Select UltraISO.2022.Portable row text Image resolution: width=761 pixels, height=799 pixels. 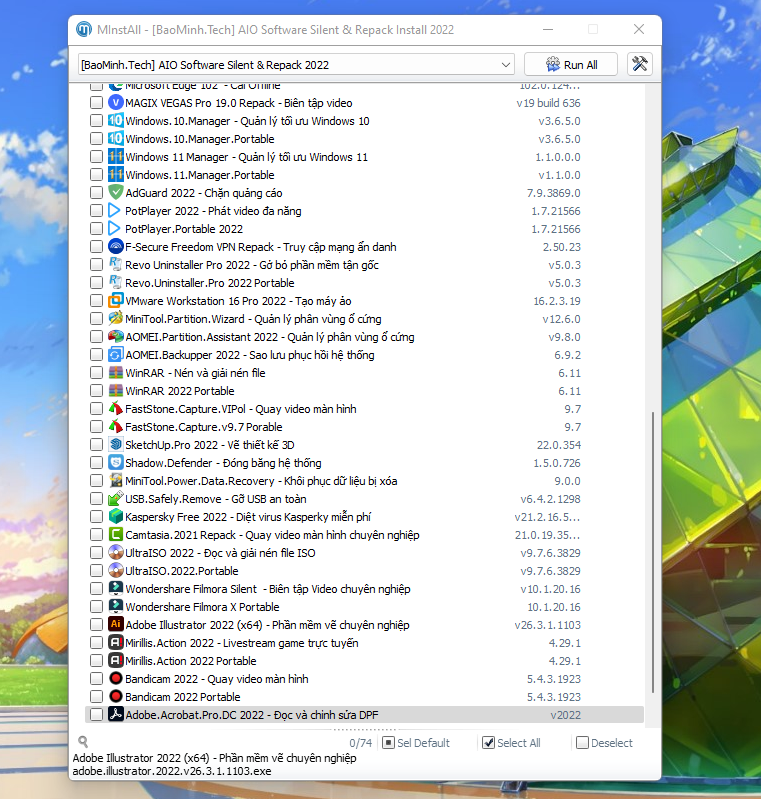(182, 571)
